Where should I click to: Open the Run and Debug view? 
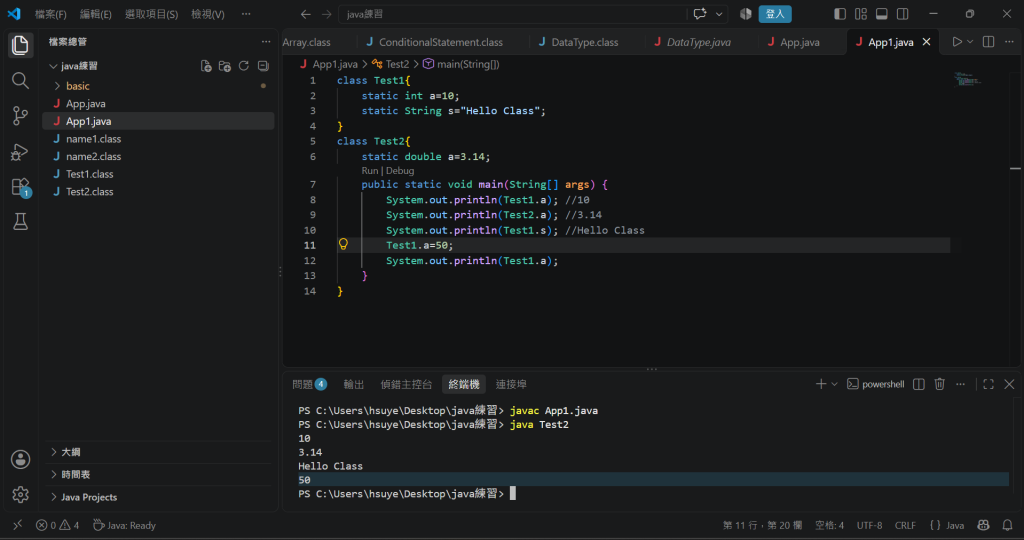click(x=20, y=151)
